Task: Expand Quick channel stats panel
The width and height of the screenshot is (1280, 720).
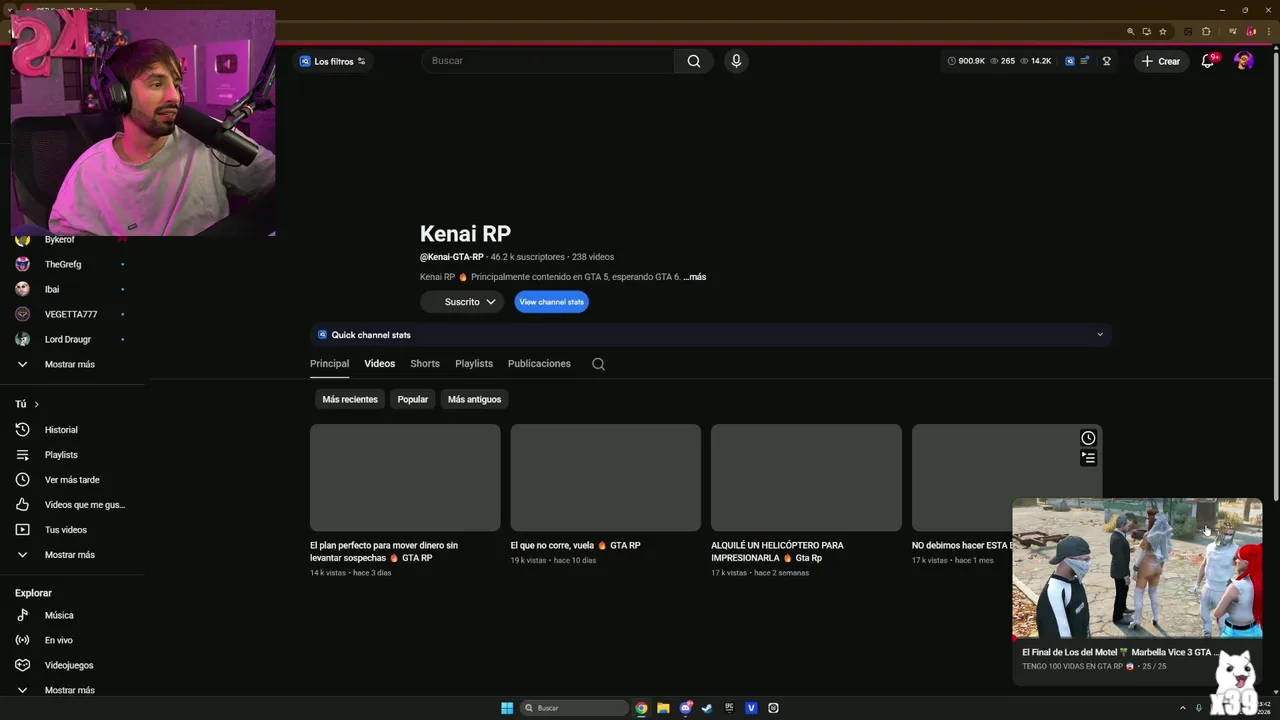Action: click(711, 335)
